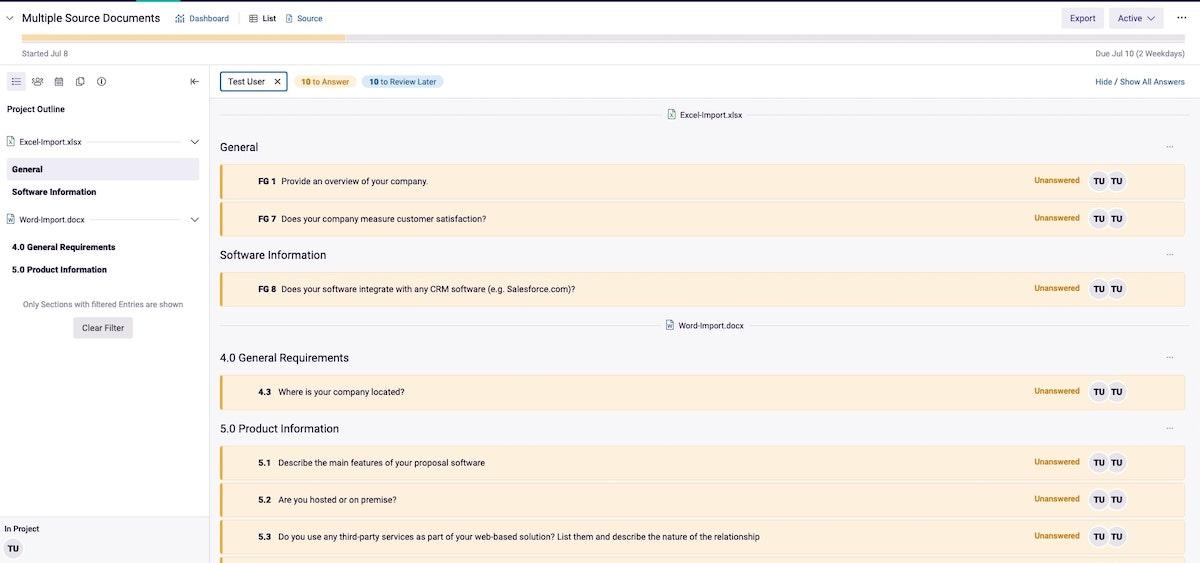This screenshot has width=1200, height=563.
Task: Switch to the Dashboard view
Action: coord(202,18)
